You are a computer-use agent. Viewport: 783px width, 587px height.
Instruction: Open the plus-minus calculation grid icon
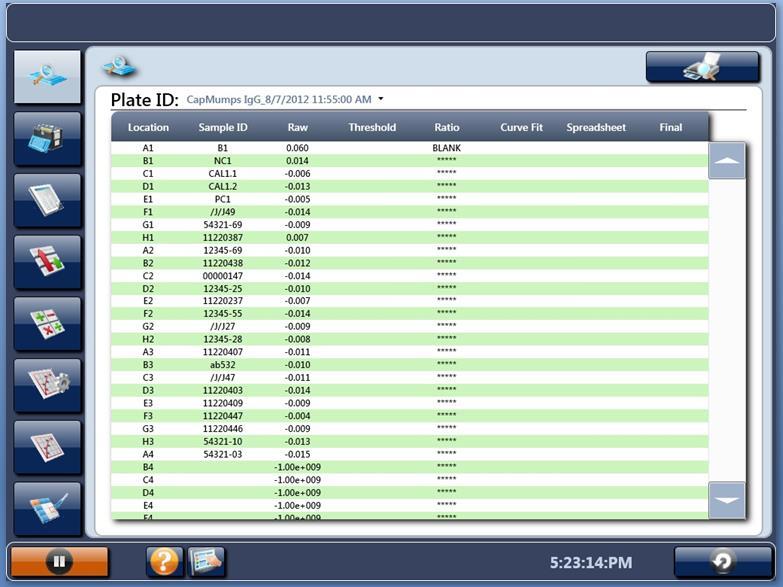tap(47, 324)
